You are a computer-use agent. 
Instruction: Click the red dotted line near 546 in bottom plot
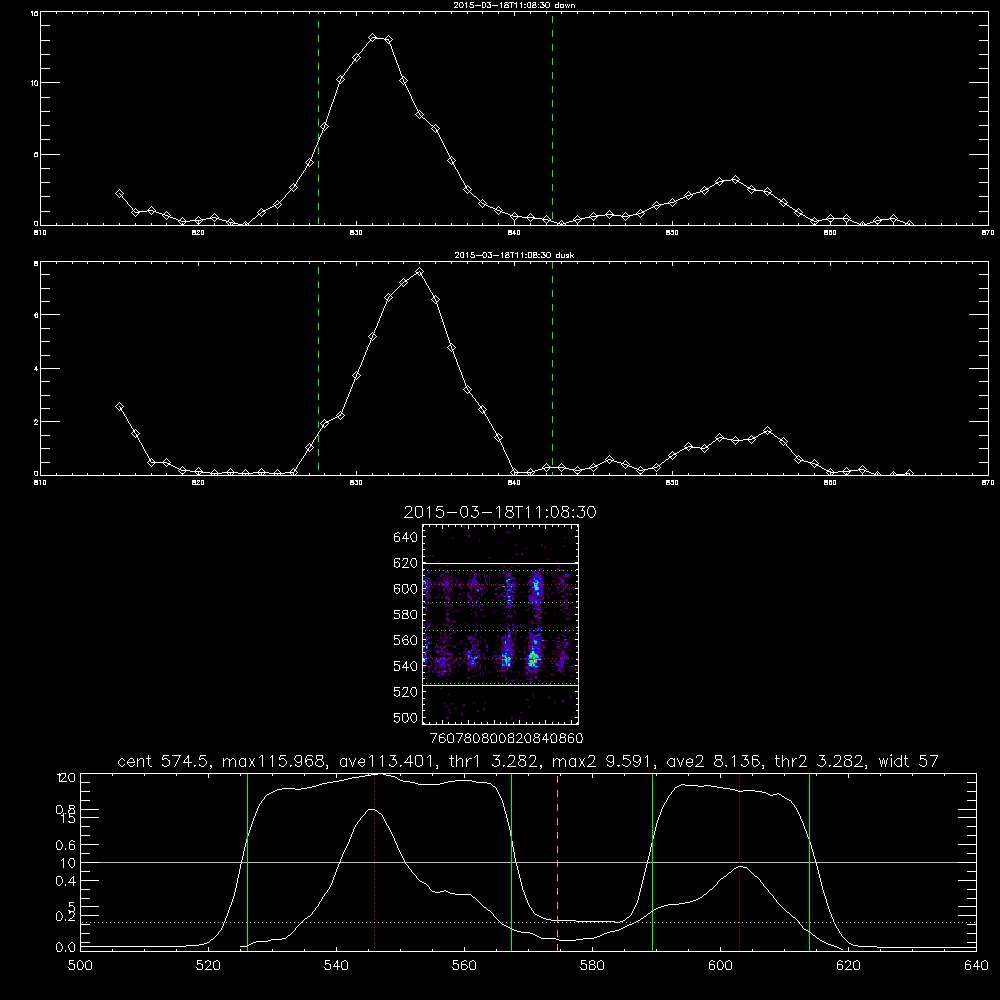[374, 862]
